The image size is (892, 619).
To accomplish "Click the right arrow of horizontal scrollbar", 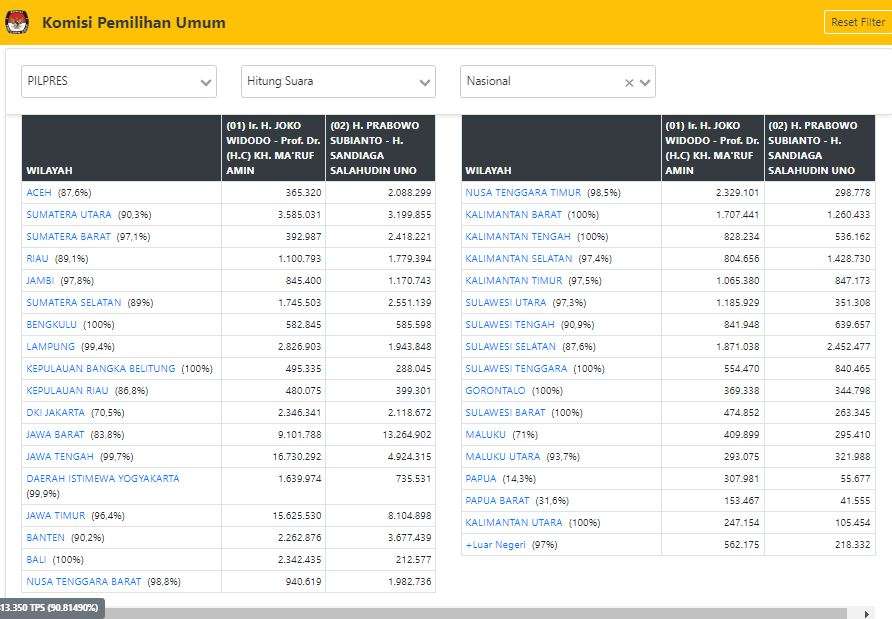I will coord(866,612).
